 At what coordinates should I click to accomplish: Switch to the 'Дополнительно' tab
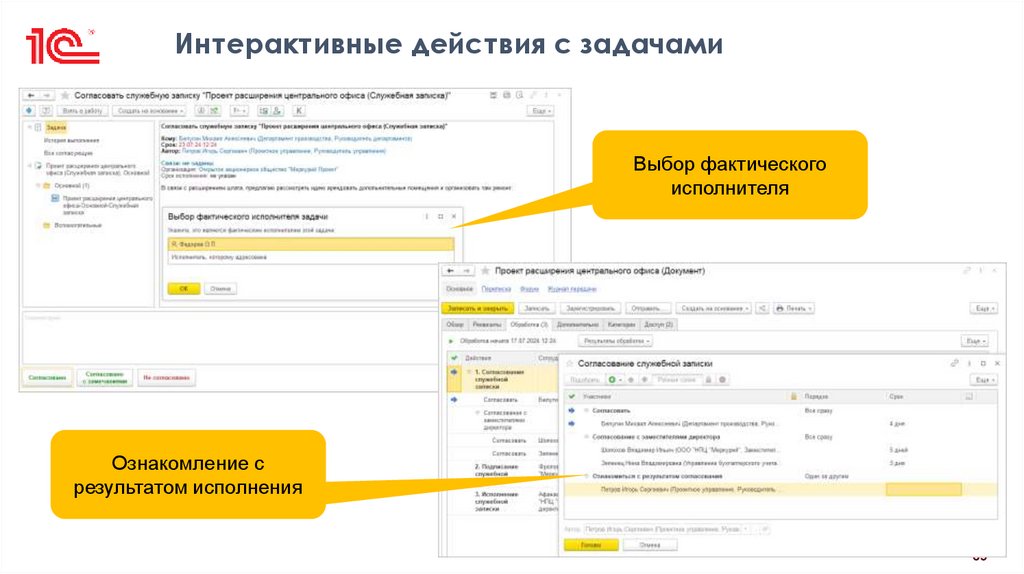pyautogui.click(x=577, y=325)
